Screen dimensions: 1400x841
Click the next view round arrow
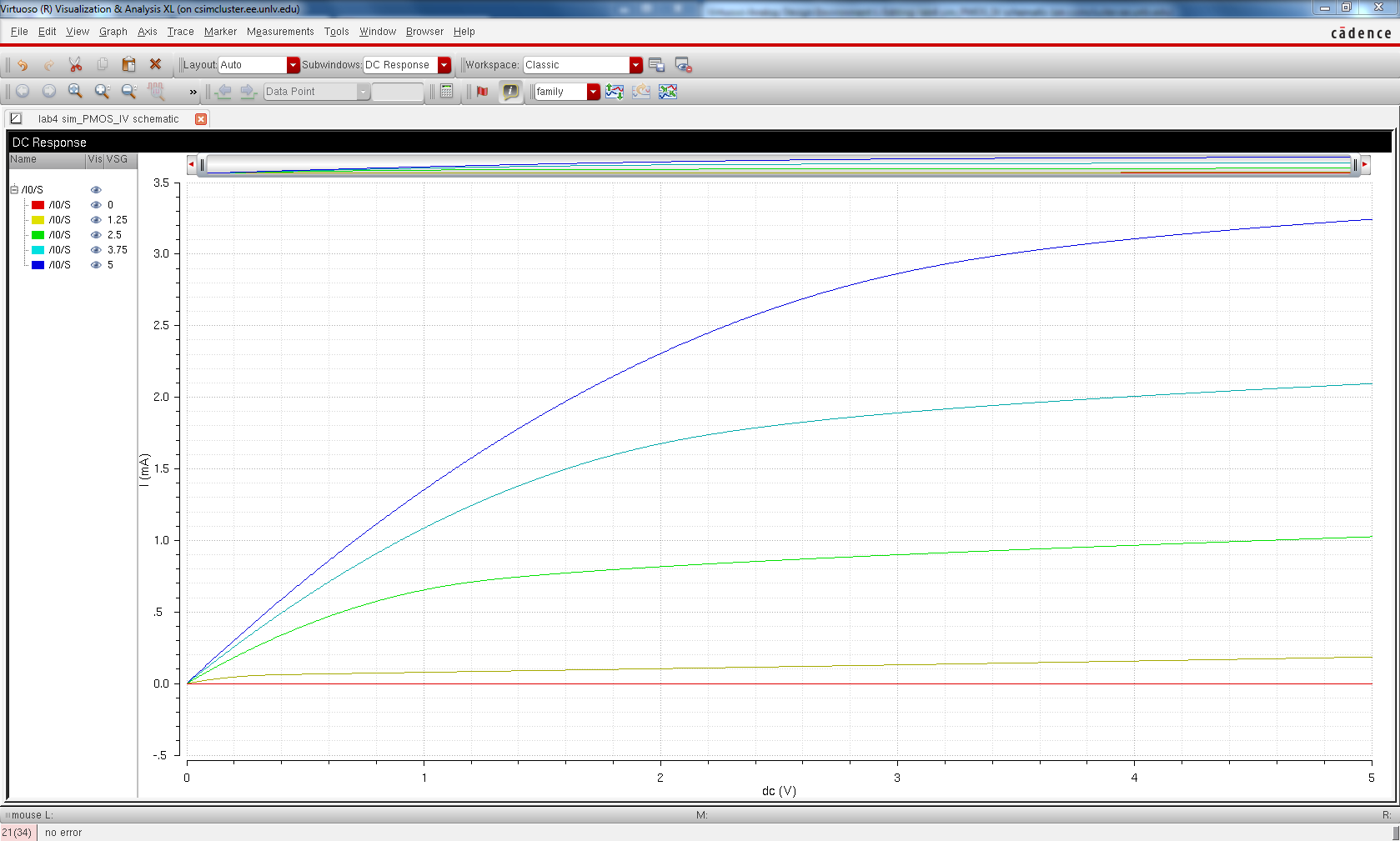pos(49,91)
